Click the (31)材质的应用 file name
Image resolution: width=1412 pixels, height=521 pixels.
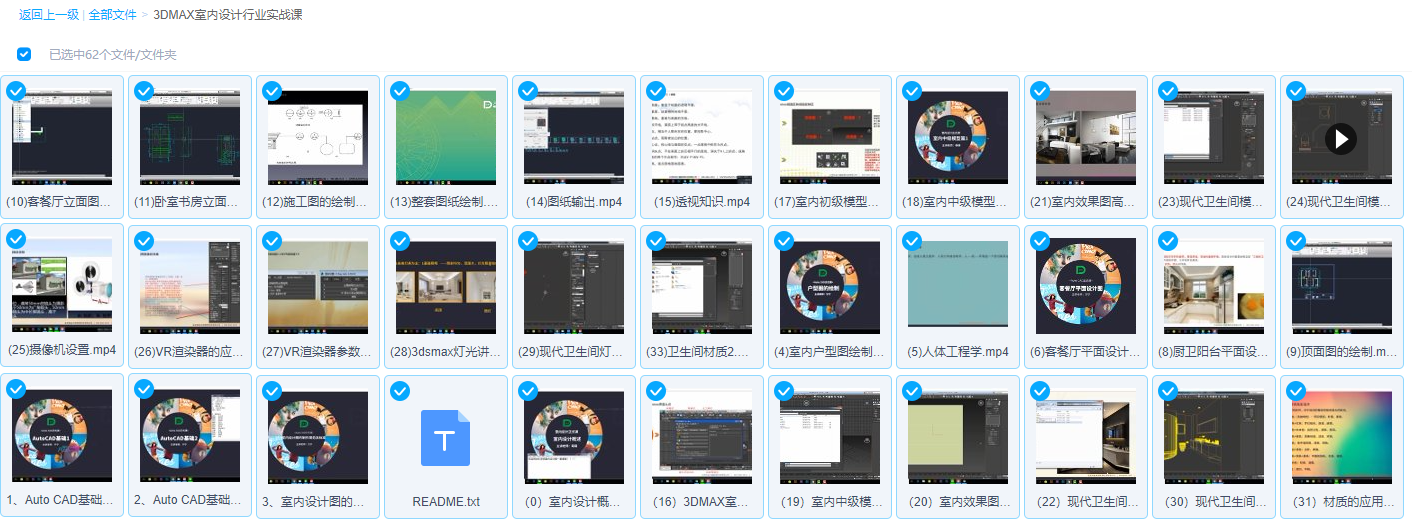[x=1341, y=501]
